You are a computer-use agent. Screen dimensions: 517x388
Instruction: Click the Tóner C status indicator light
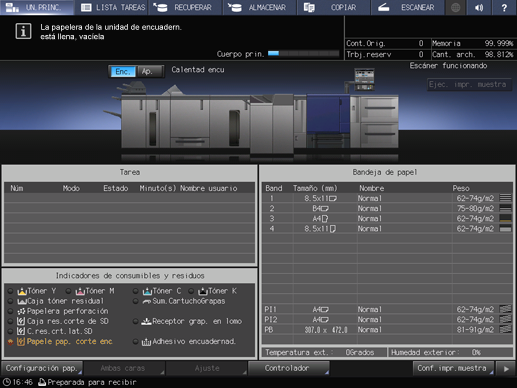[x=135, y=291]
